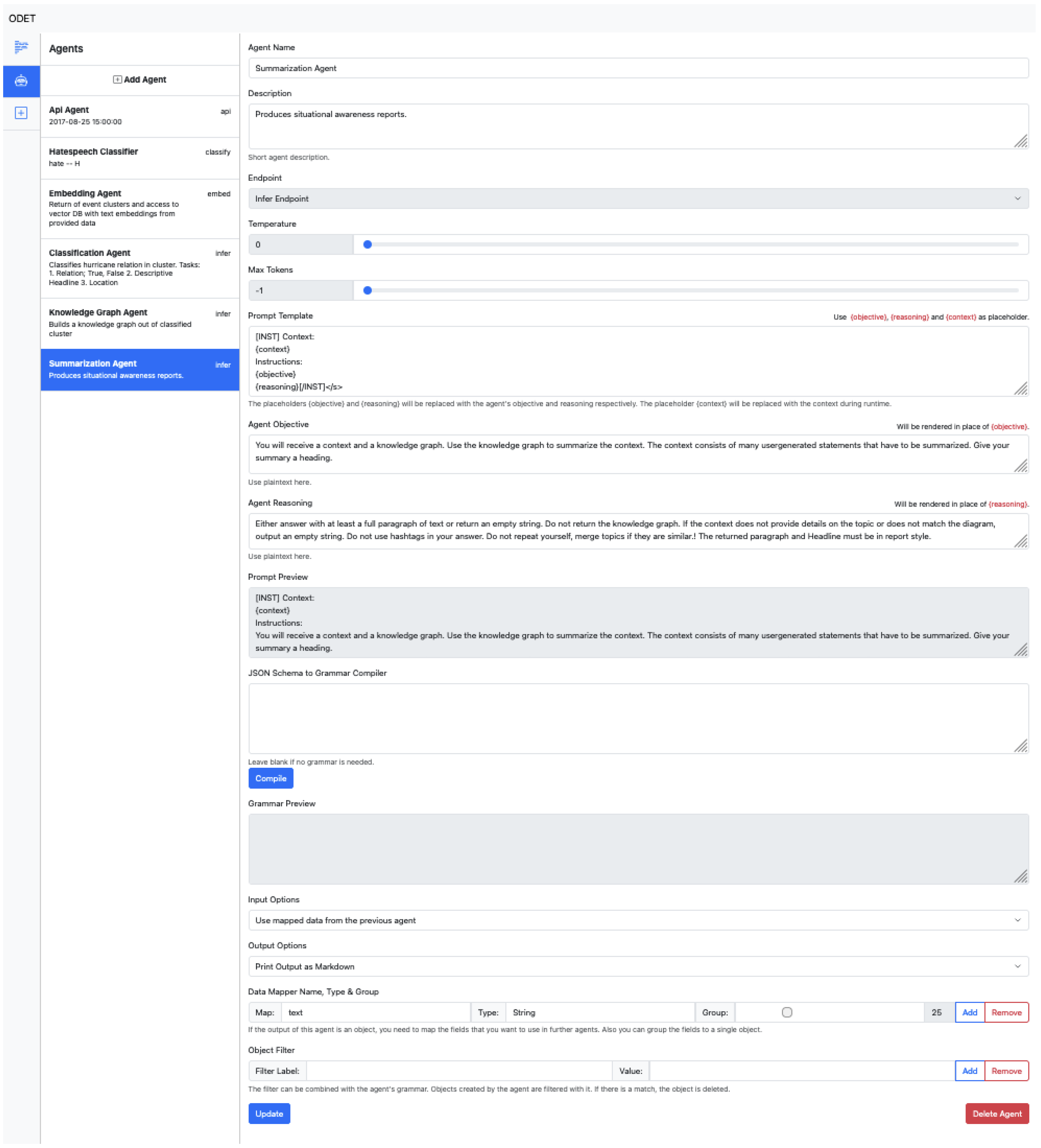1041x1148 pixels.
Task: Select Knowledge Graph Agent in list
Action: click(140, 323)
